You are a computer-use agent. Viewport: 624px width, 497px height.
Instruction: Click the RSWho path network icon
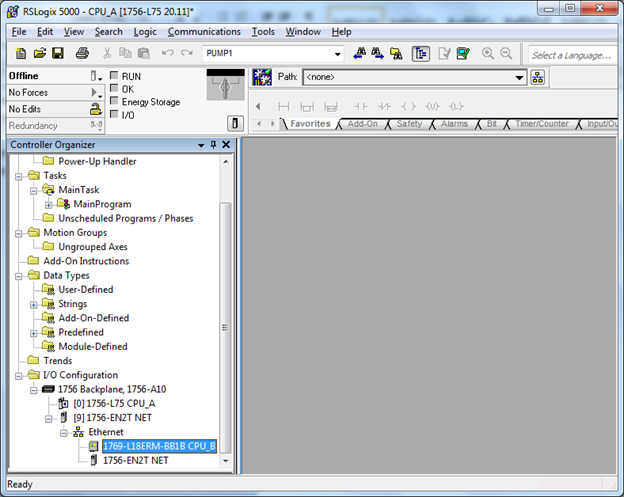[538, 77]
